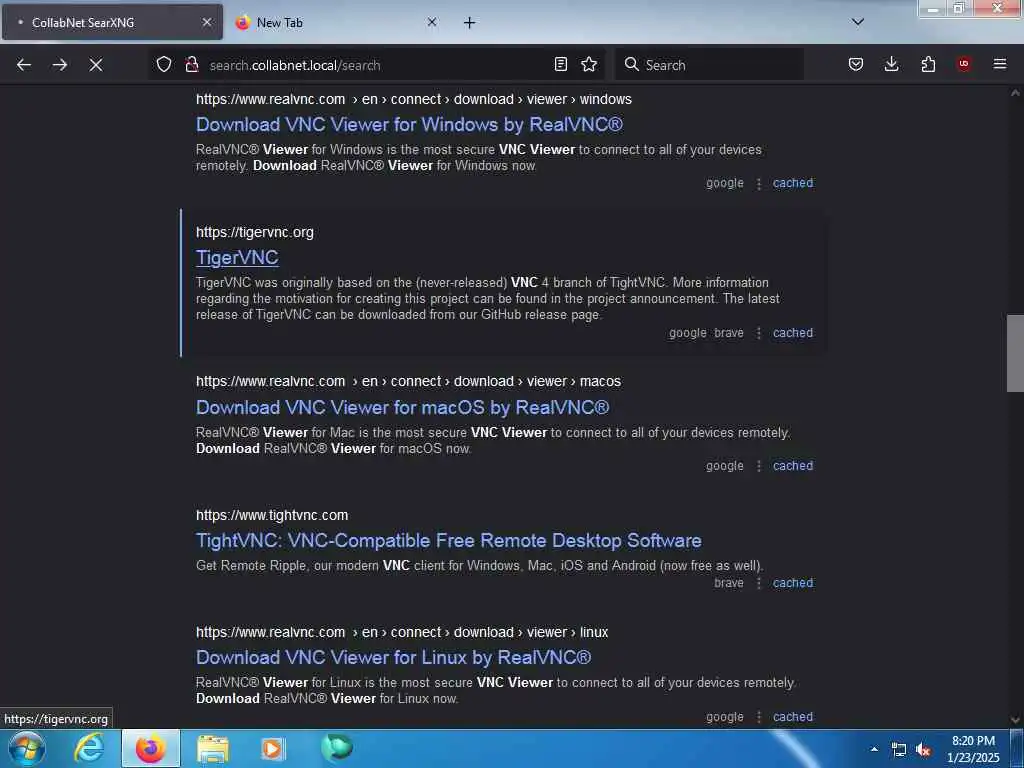The width and height of the screenshot is (1024, 768).
Task: Click the magnifier in the search box
Action: click(632, 64)
